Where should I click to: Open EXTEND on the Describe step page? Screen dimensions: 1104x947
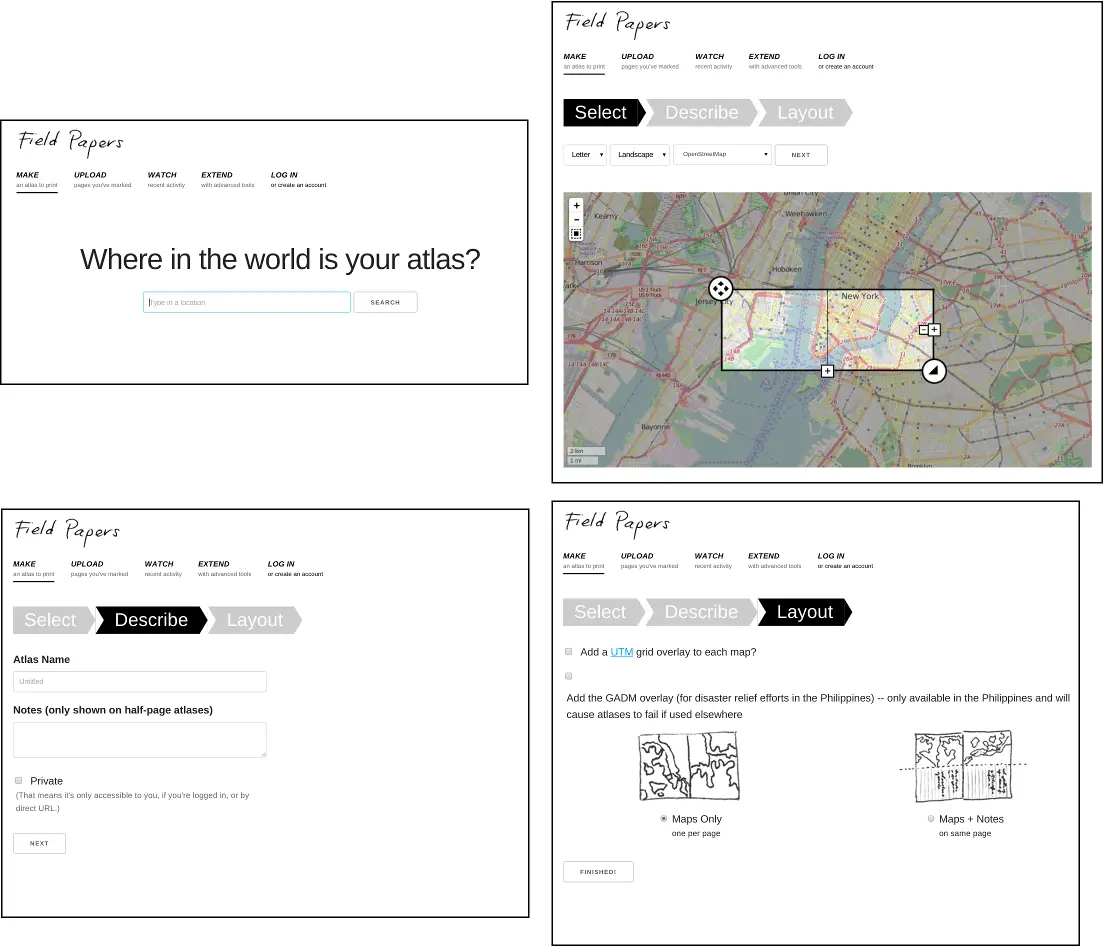click(225, 569)
